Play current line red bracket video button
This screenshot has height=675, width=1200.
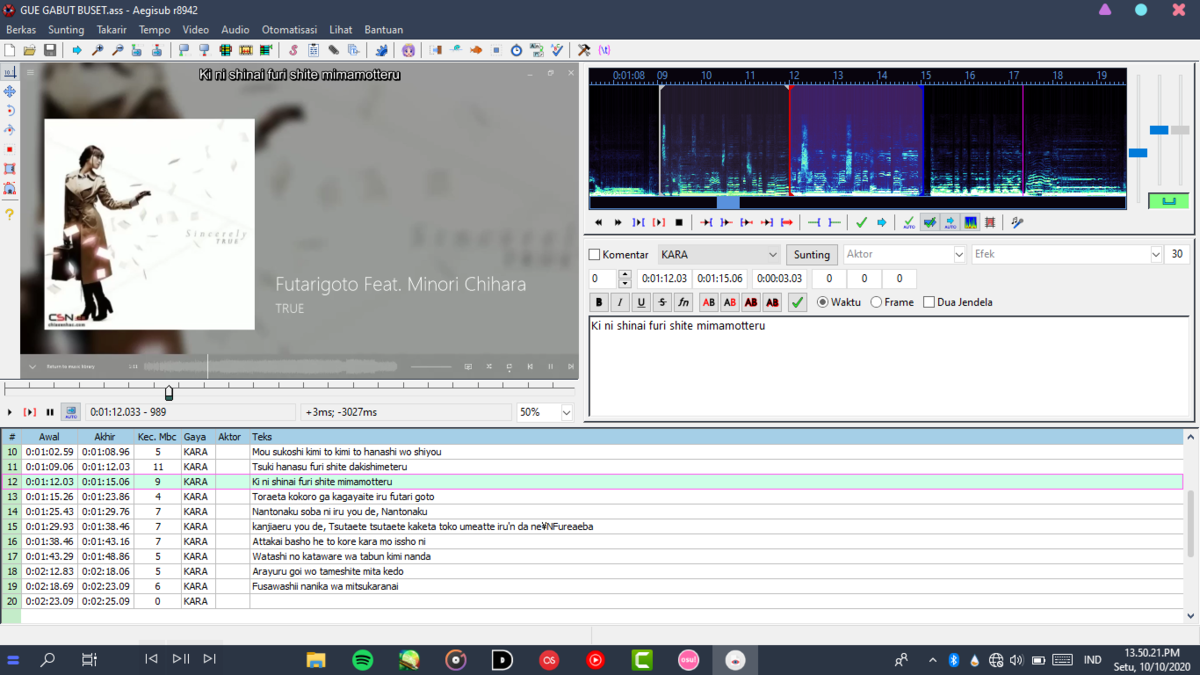[30, 412]
